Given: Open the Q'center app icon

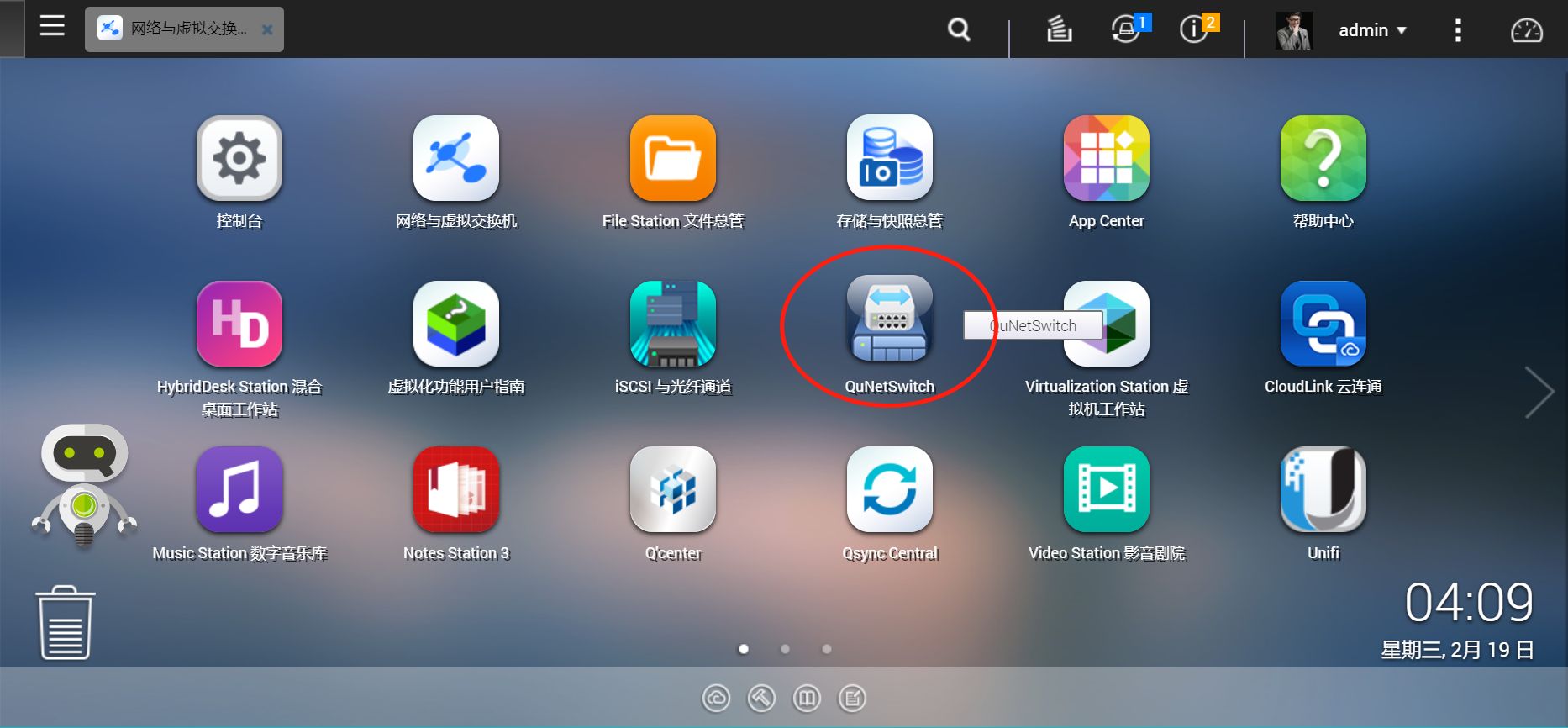Looking at the screenshot, I should [673, 489].
